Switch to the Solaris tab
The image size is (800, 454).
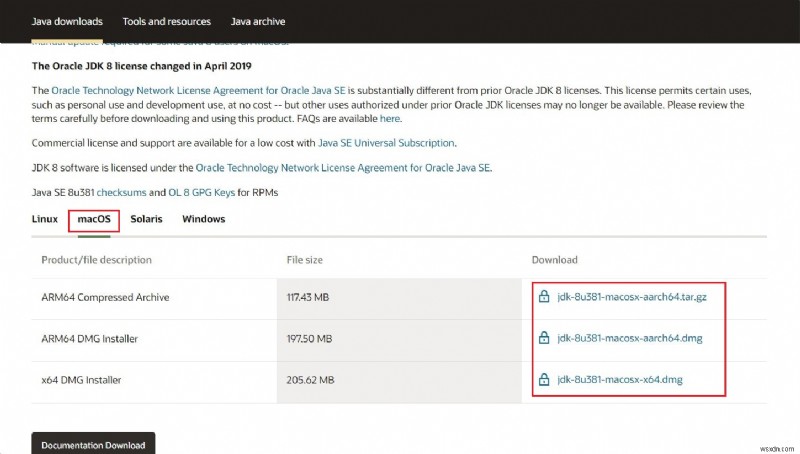[146, 219]
